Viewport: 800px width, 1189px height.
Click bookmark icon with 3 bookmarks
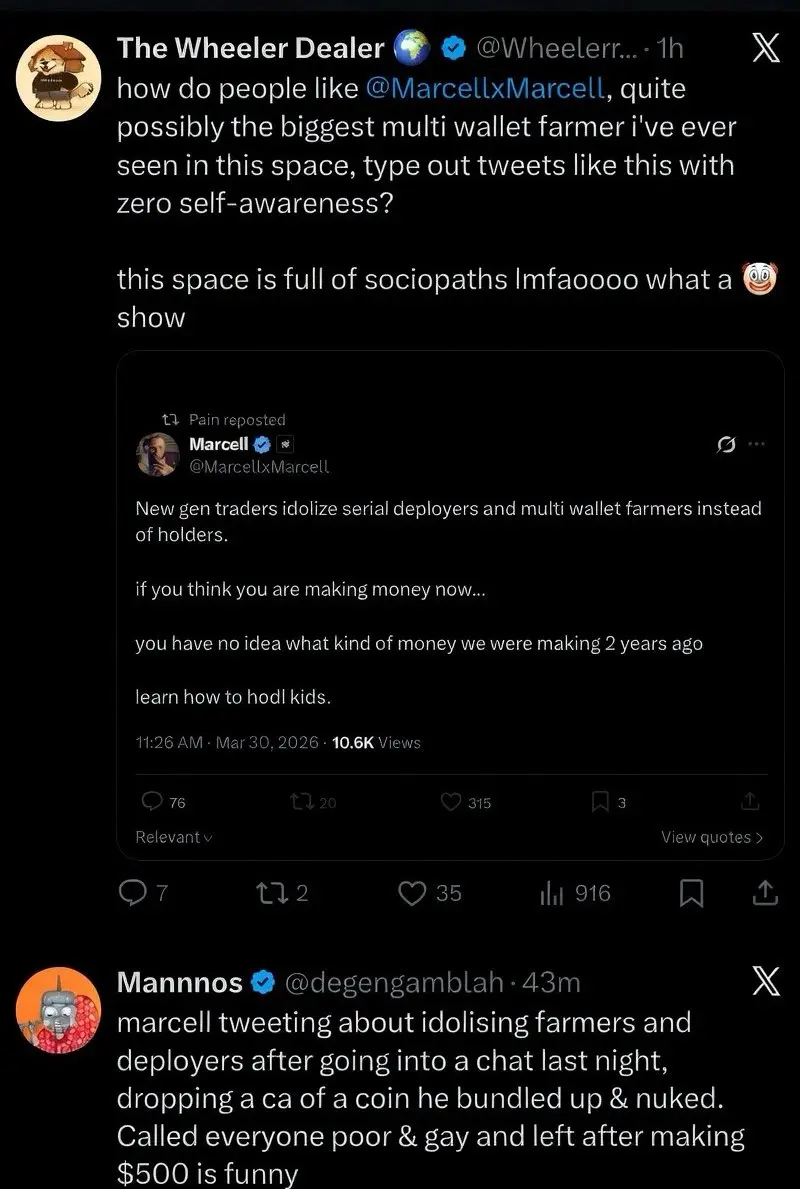pyautogui.click(x=600, y=802)
